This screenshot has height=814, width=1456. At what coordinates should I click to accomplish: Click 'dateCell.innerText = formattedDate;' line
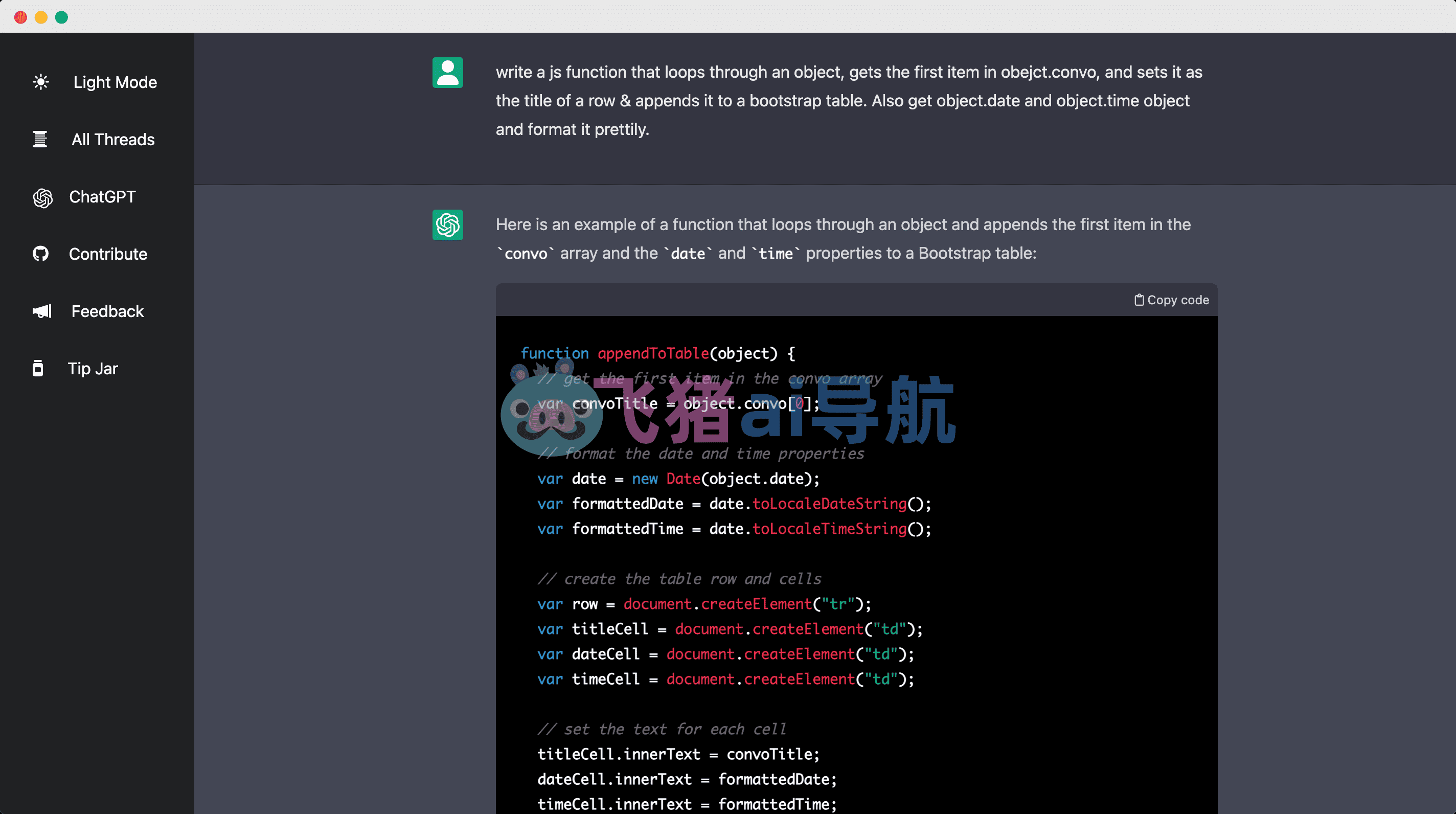coord(687,779)
